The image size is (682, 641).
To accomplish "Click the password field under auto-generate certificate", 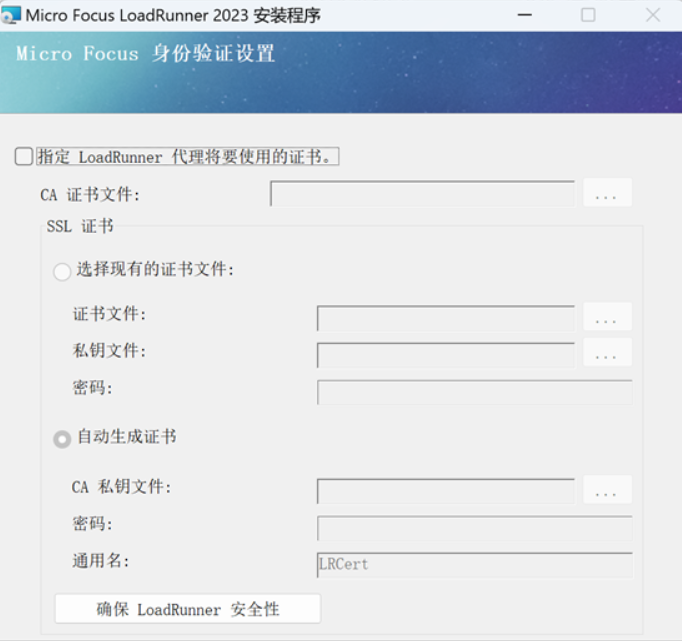I will point(475,528).
